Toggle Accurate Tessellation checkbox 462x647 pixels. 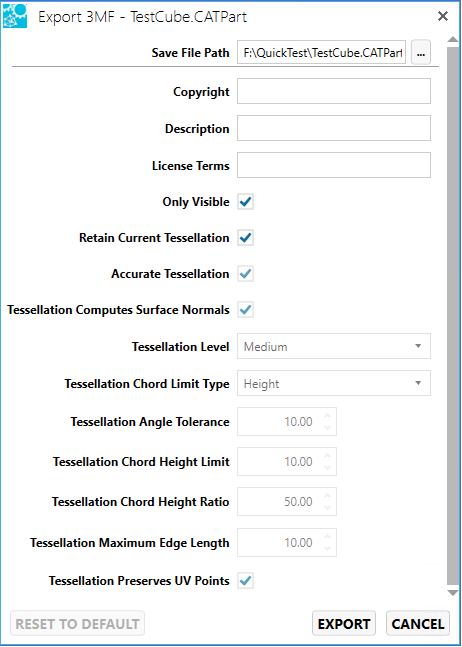click(x=245, y=274)
